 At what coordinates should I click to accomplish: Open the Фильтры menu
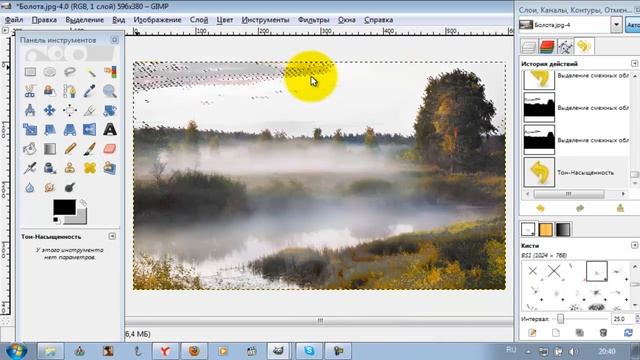point(313,20)
